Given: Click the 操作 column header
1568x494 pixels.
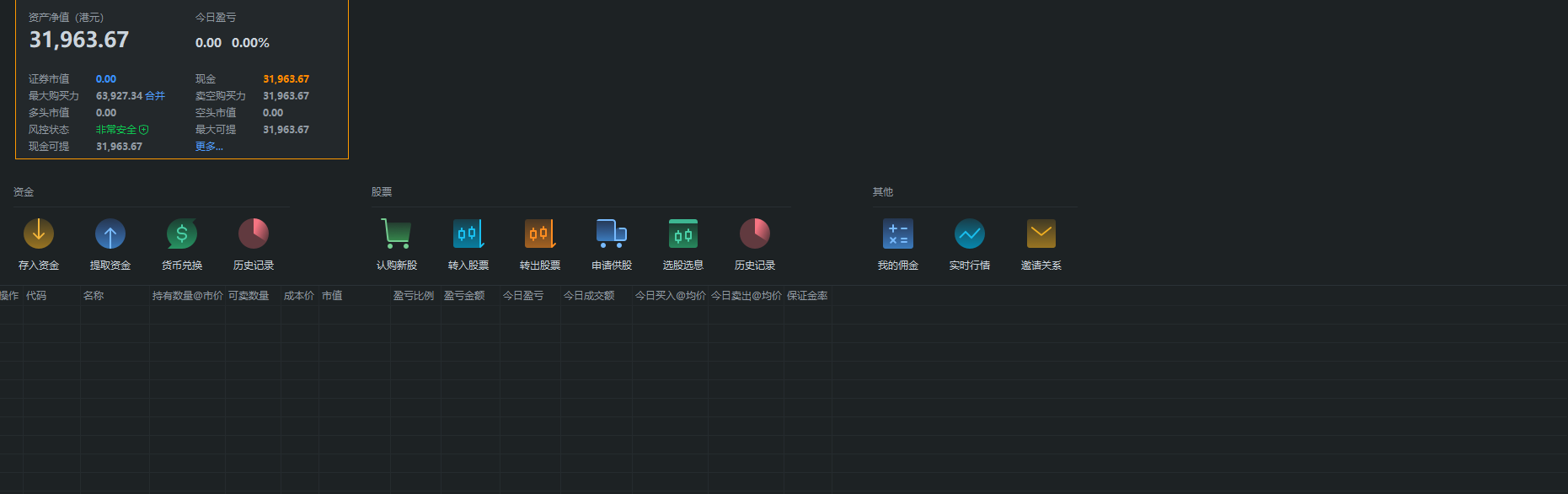Looking at the screenshot, I should 9,296.
